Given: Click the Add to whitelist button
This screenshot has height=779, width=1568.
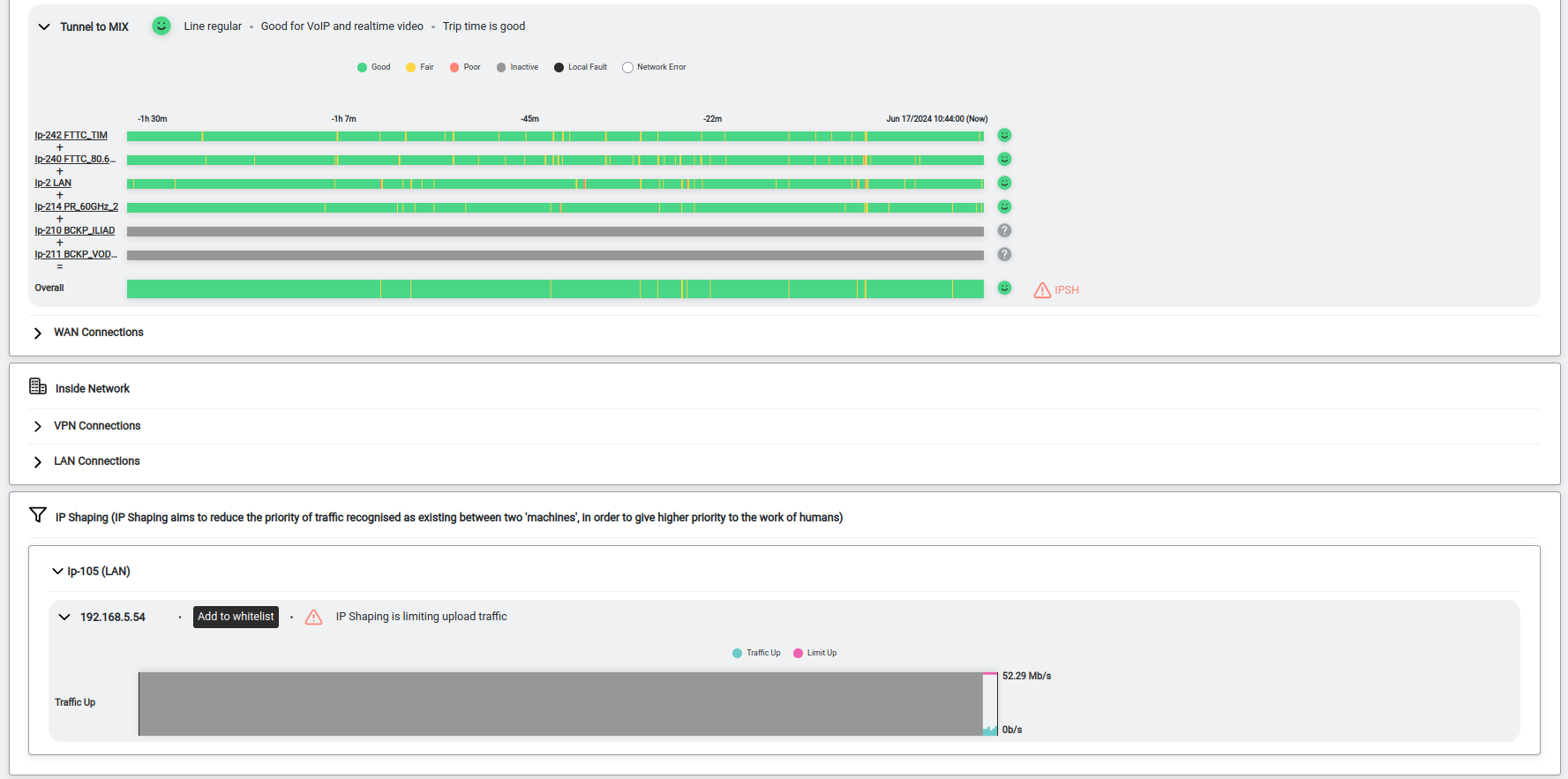Looking at the screenshot, I should click(x=236, y=617).
